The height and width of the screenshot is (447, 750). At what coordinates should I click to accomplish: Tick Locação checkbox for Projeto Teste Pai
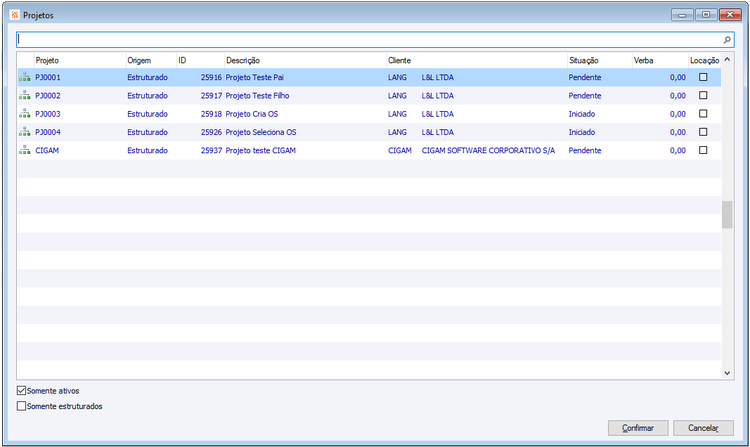click(703, 77)
